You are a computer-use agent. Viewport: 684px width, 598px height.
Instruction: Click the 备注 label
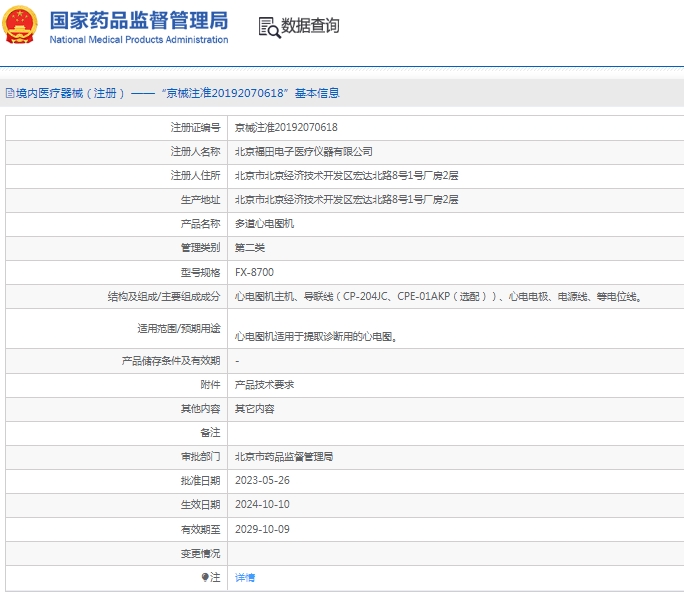[x=210, y=433]
